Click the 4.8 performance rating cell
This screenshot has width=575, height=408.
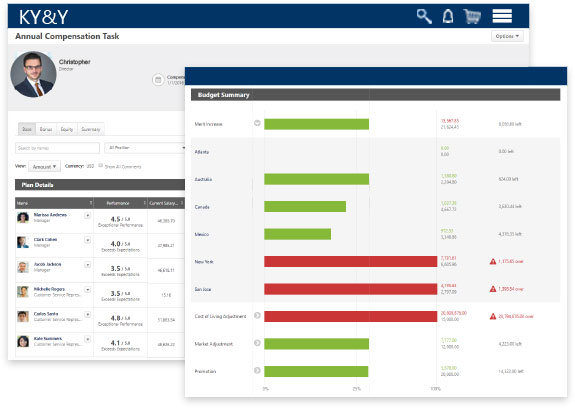point(120,320)
